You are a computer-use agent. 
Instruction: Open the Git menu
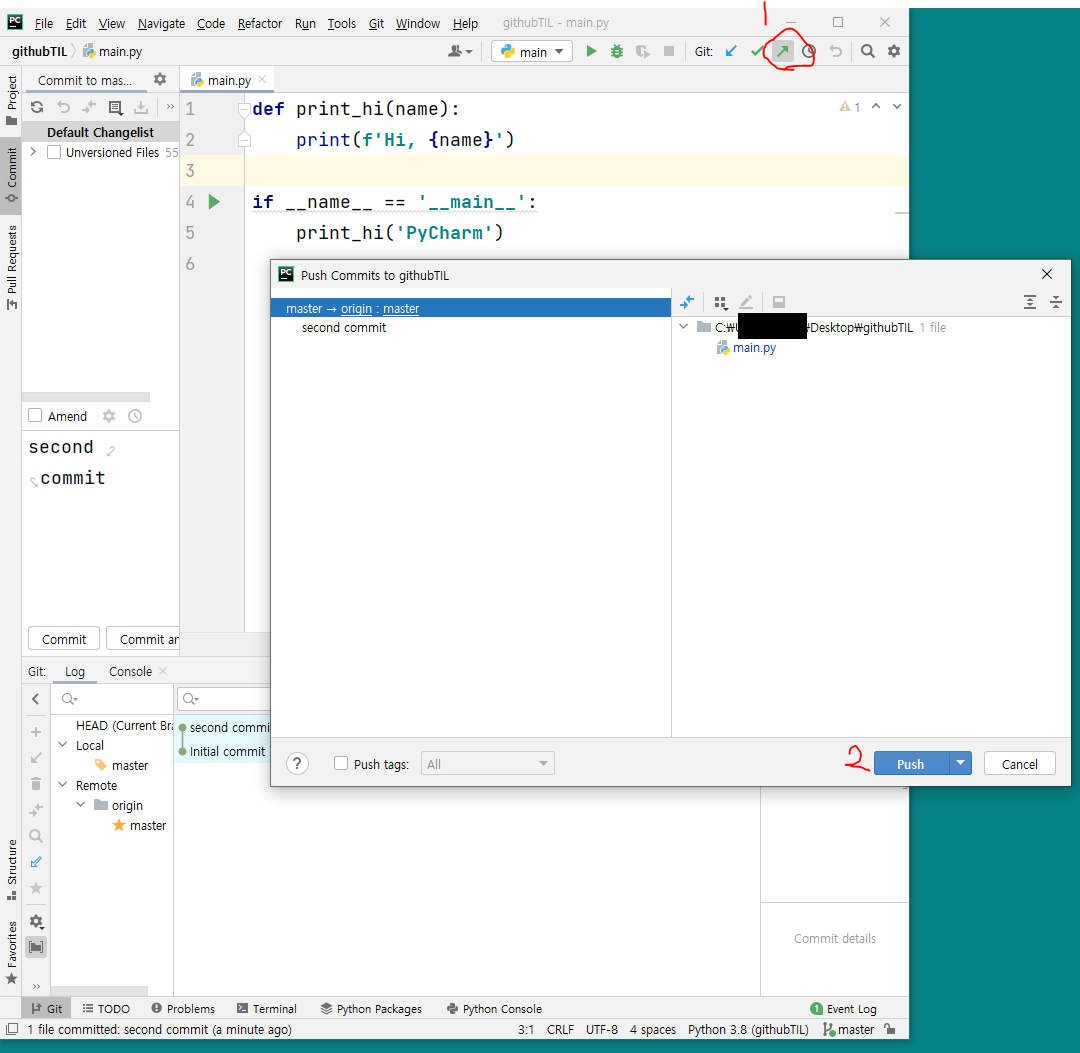click(376, 23)
